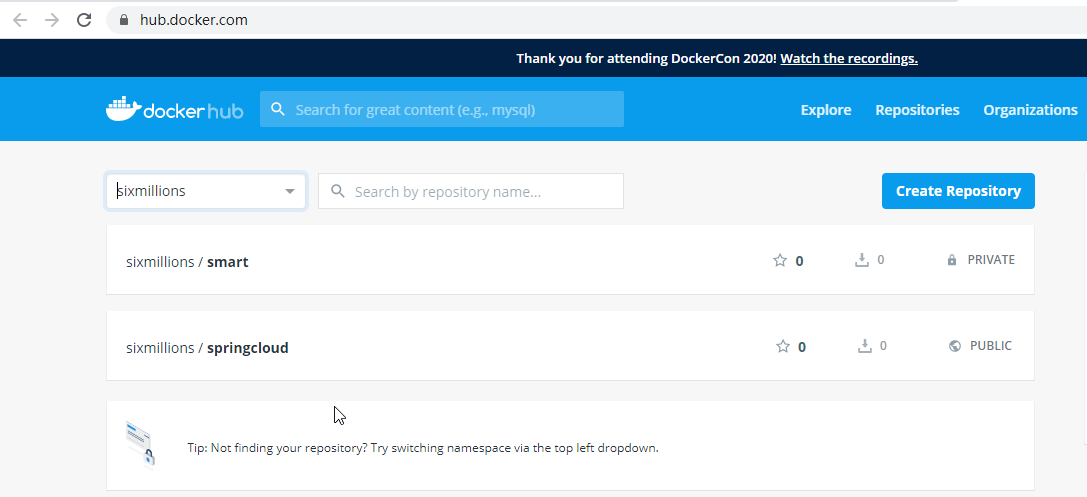Viewport: 1087px width, 497px height.
Task: Click the PUBLIC label on the springcloud row
Action: [991, 346]
